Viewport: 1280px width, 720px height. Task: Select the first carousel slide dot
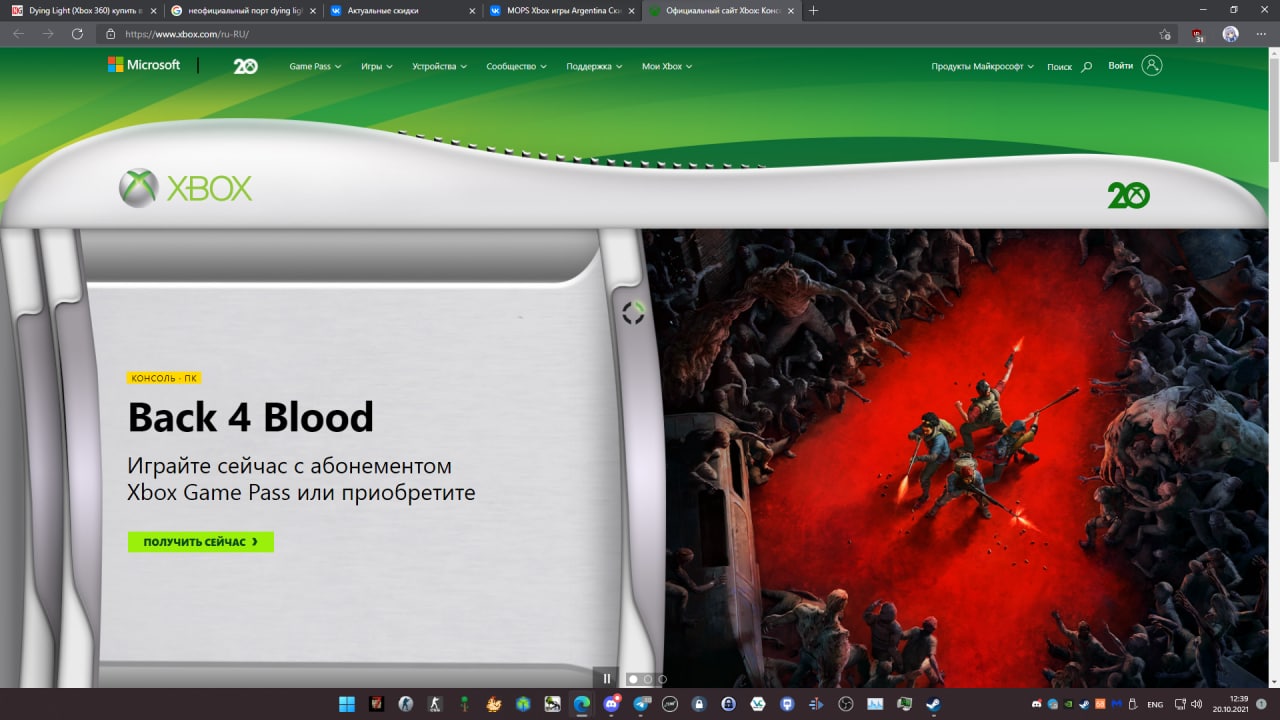tap(633, 679)
